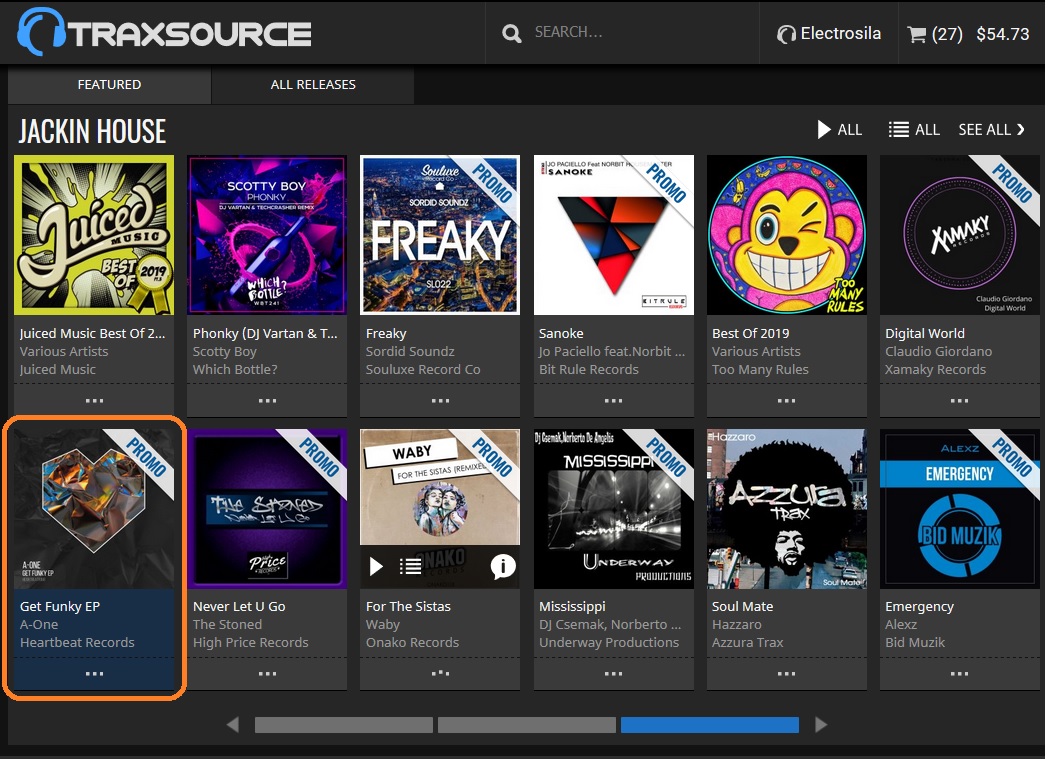Open label Which Bottle?

pyautogui.click(x=235, y=369)
